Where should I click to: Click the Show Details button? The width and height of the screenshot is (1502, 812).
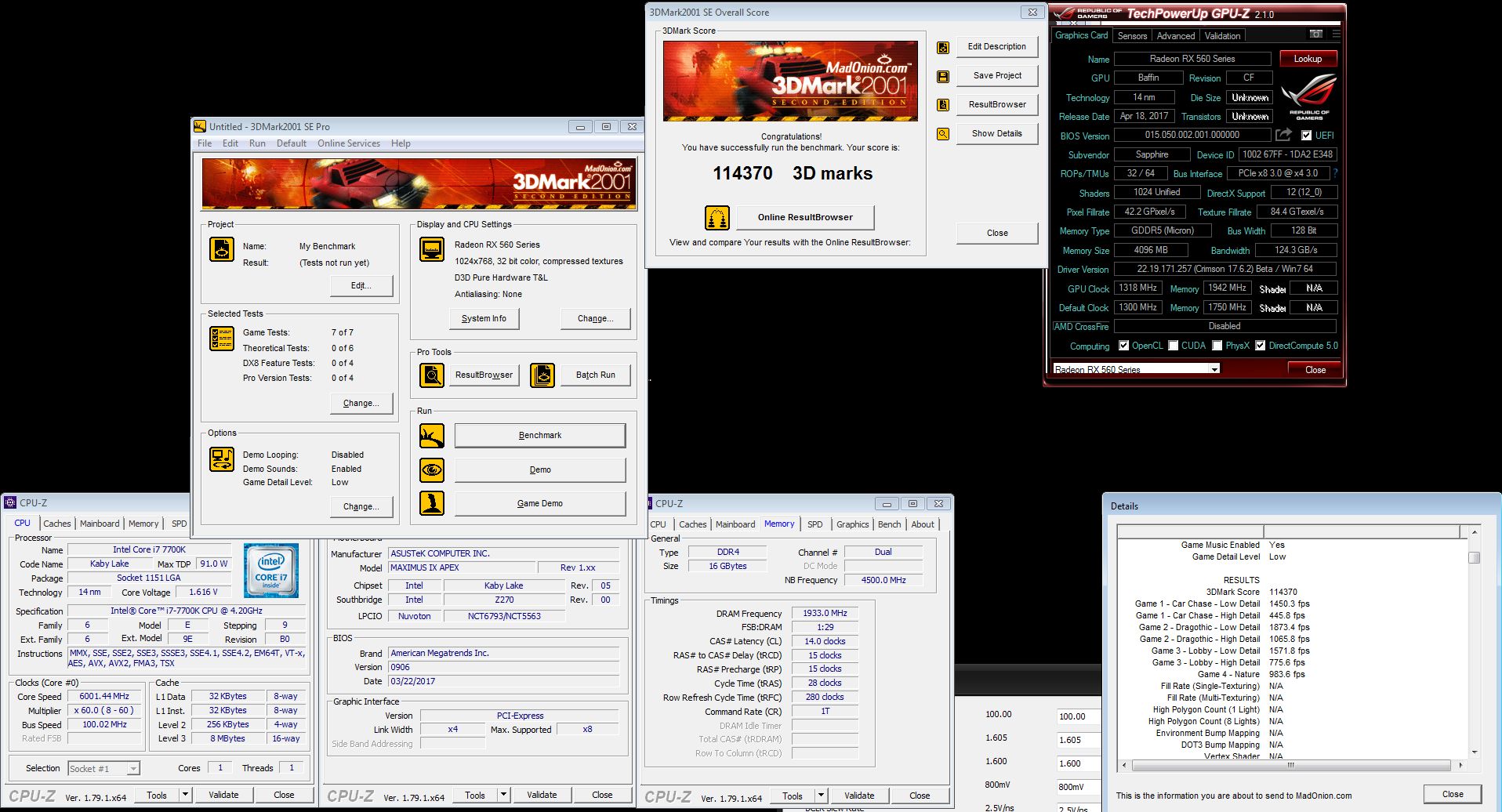coord(997,133)
